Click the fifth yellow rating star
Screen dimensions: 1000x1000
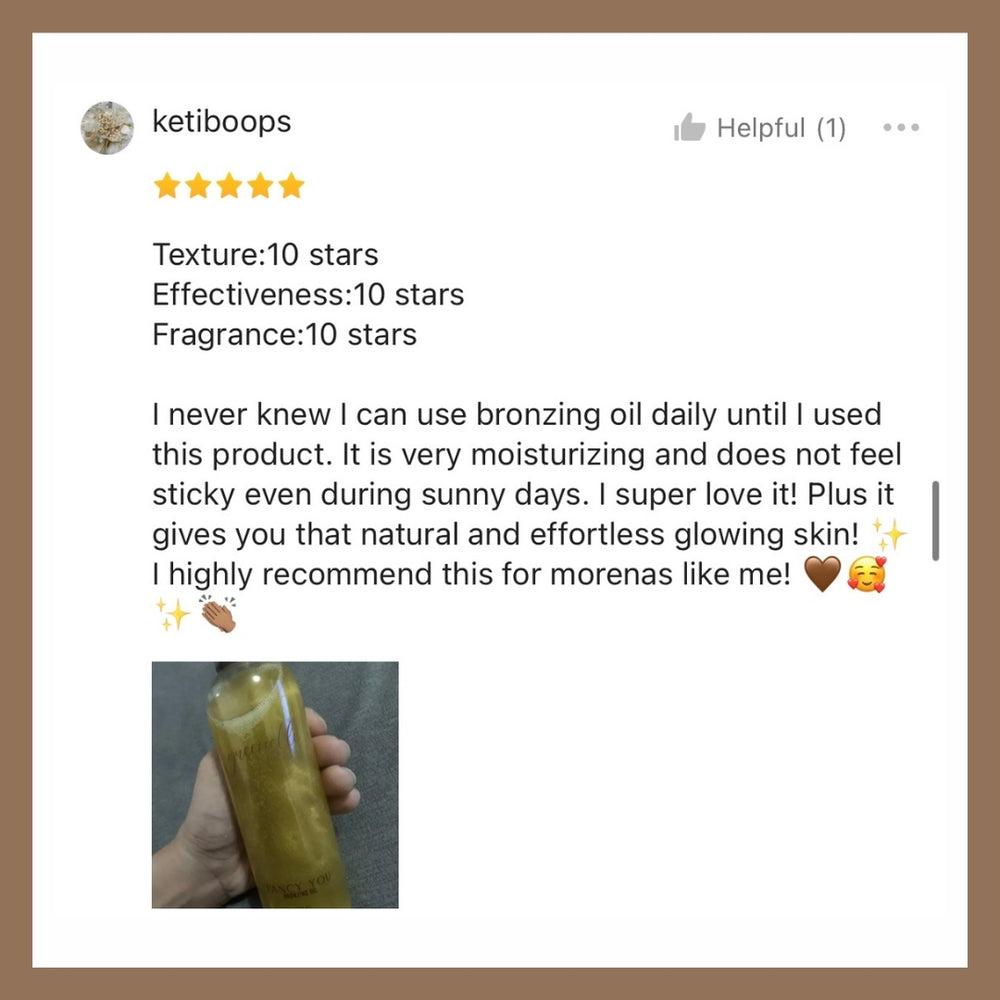click(x=291, y=186)
